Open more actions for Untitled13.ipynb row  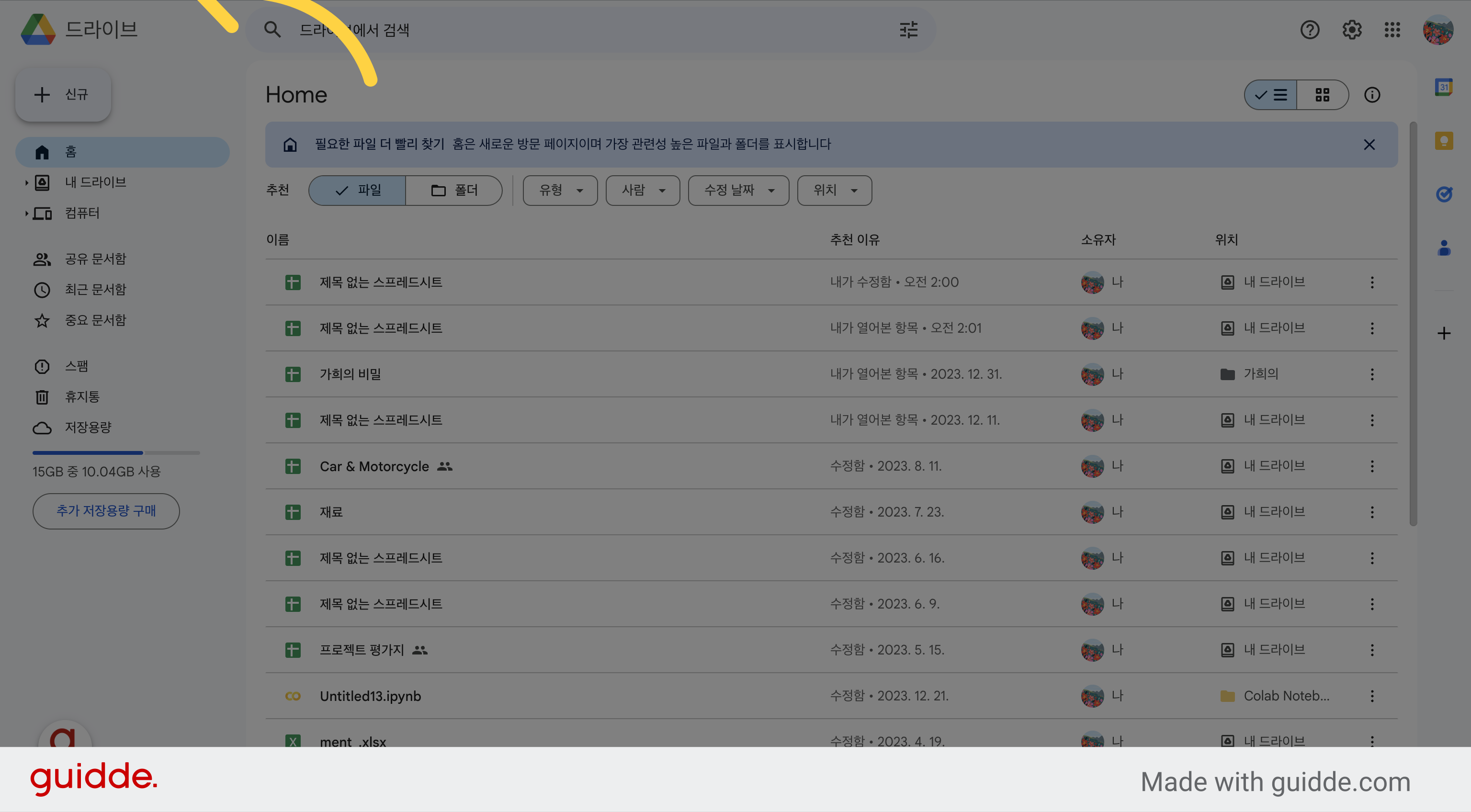pos(1372,696)
